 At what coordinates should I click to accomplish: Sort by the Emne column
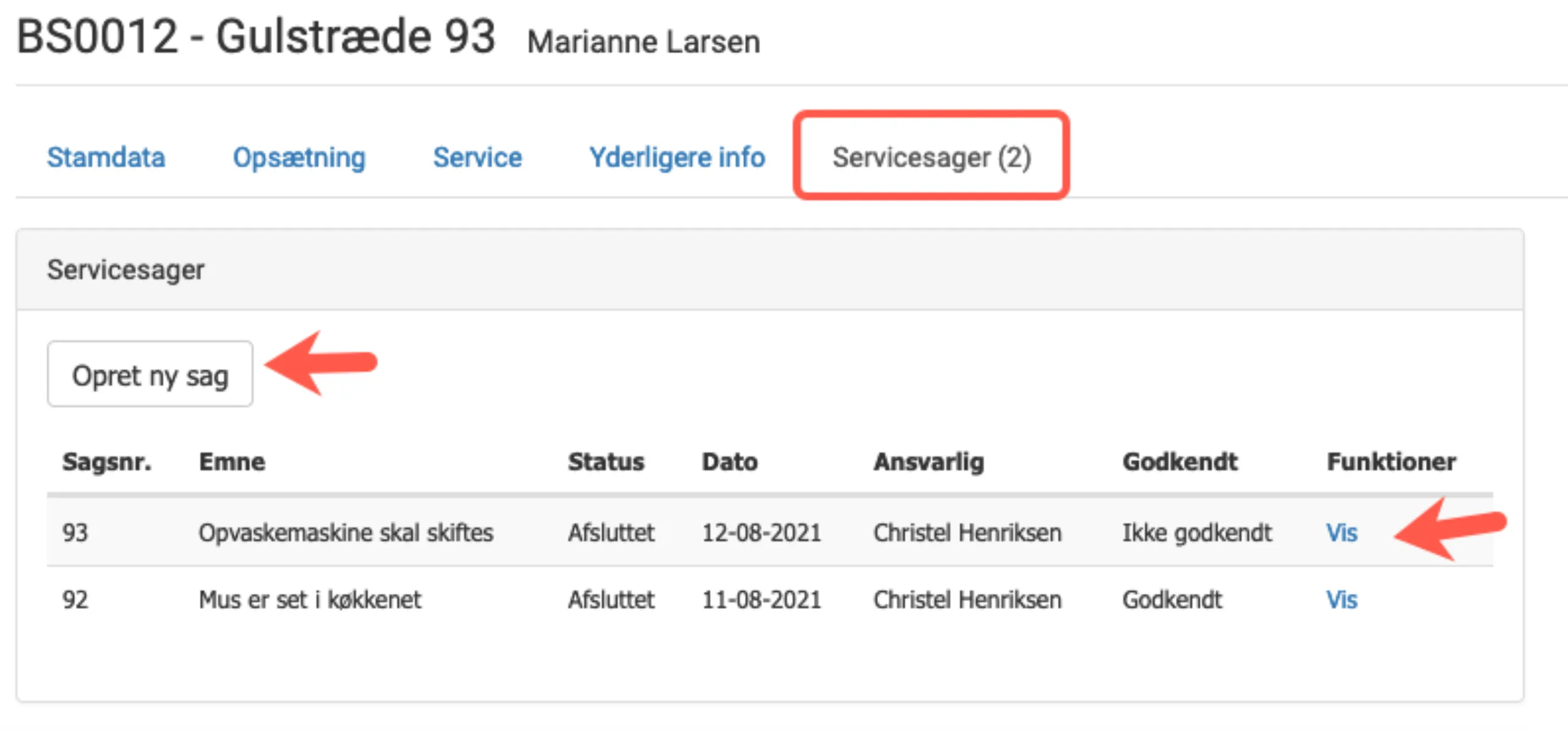coord(232,462)
